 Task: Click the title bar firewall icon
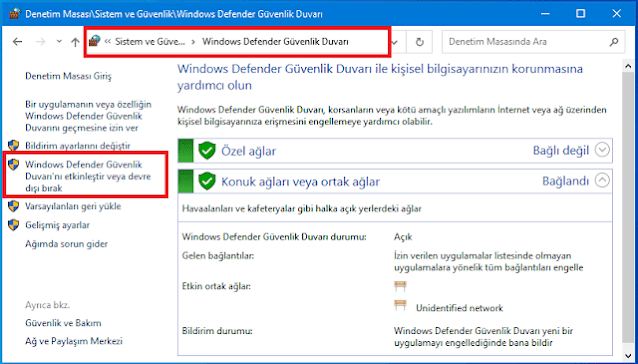point(14,14)
